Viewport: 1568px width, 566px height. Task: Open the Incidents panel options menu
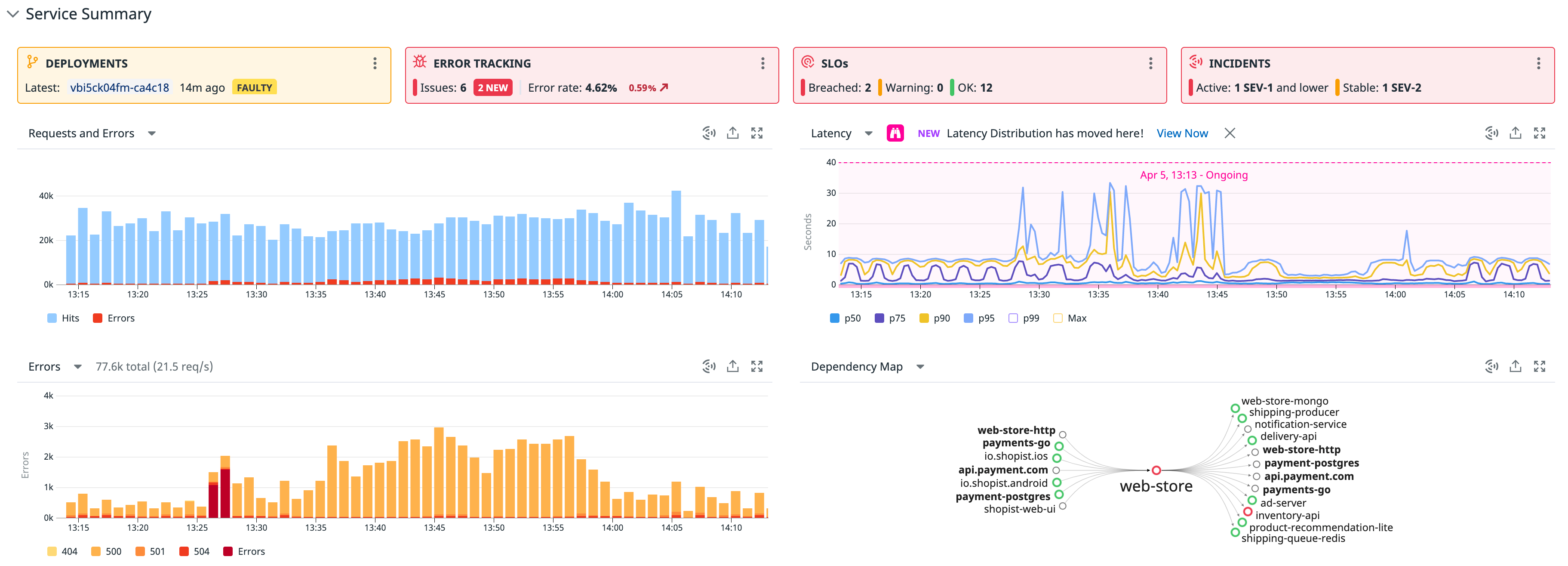click(x=1538, y=63)
